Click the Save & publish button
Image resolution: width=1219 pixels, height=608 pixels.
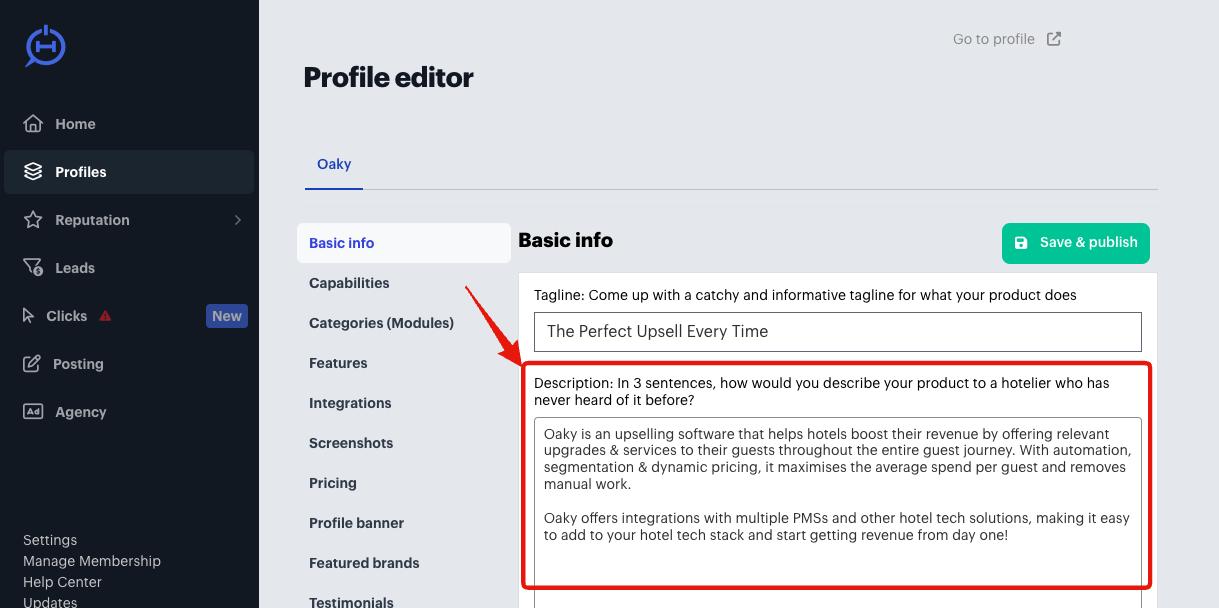coord(1076,243)
